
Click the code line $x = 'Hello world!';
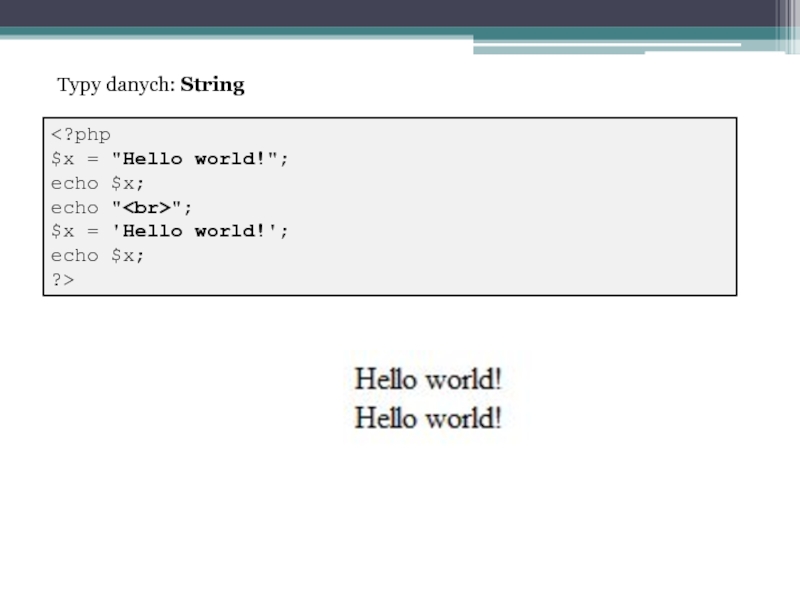(x=169, y=231)
